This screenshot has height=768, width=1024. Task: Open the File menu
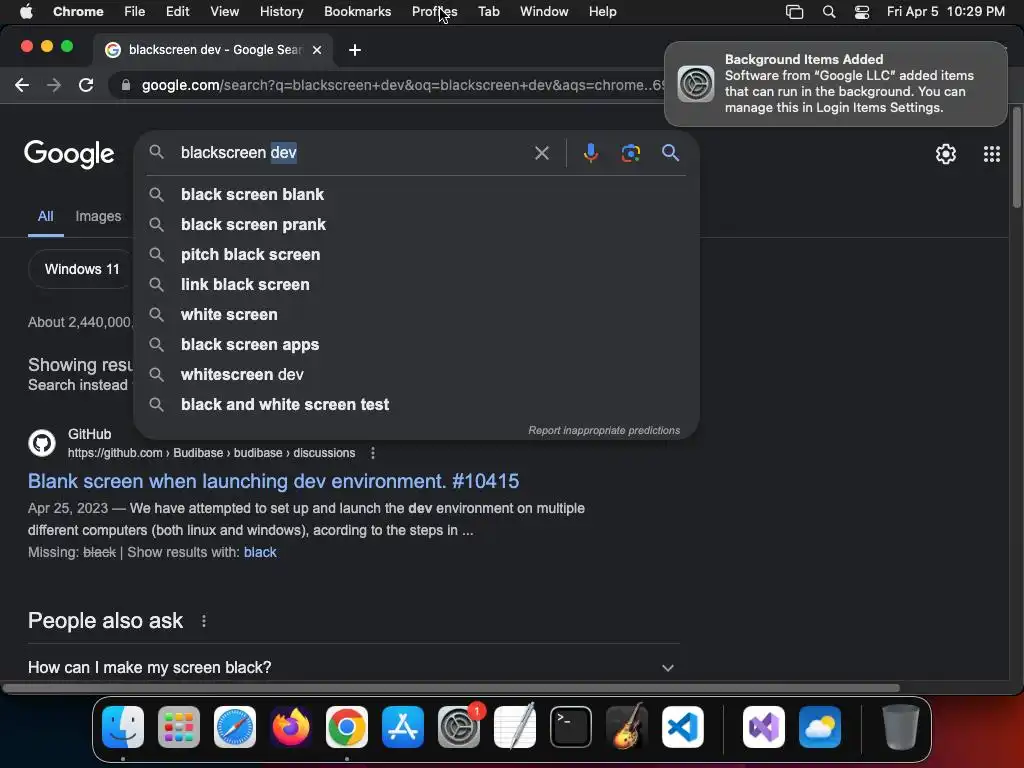(135, 12)
